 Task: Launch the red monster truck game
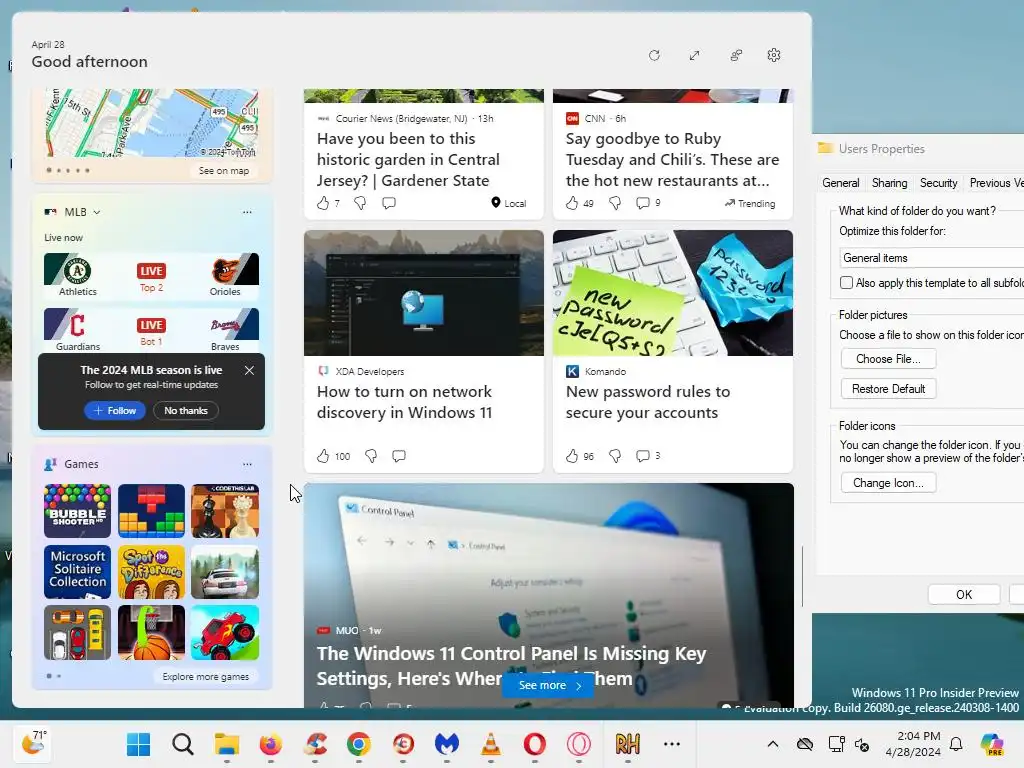[225, 633]
